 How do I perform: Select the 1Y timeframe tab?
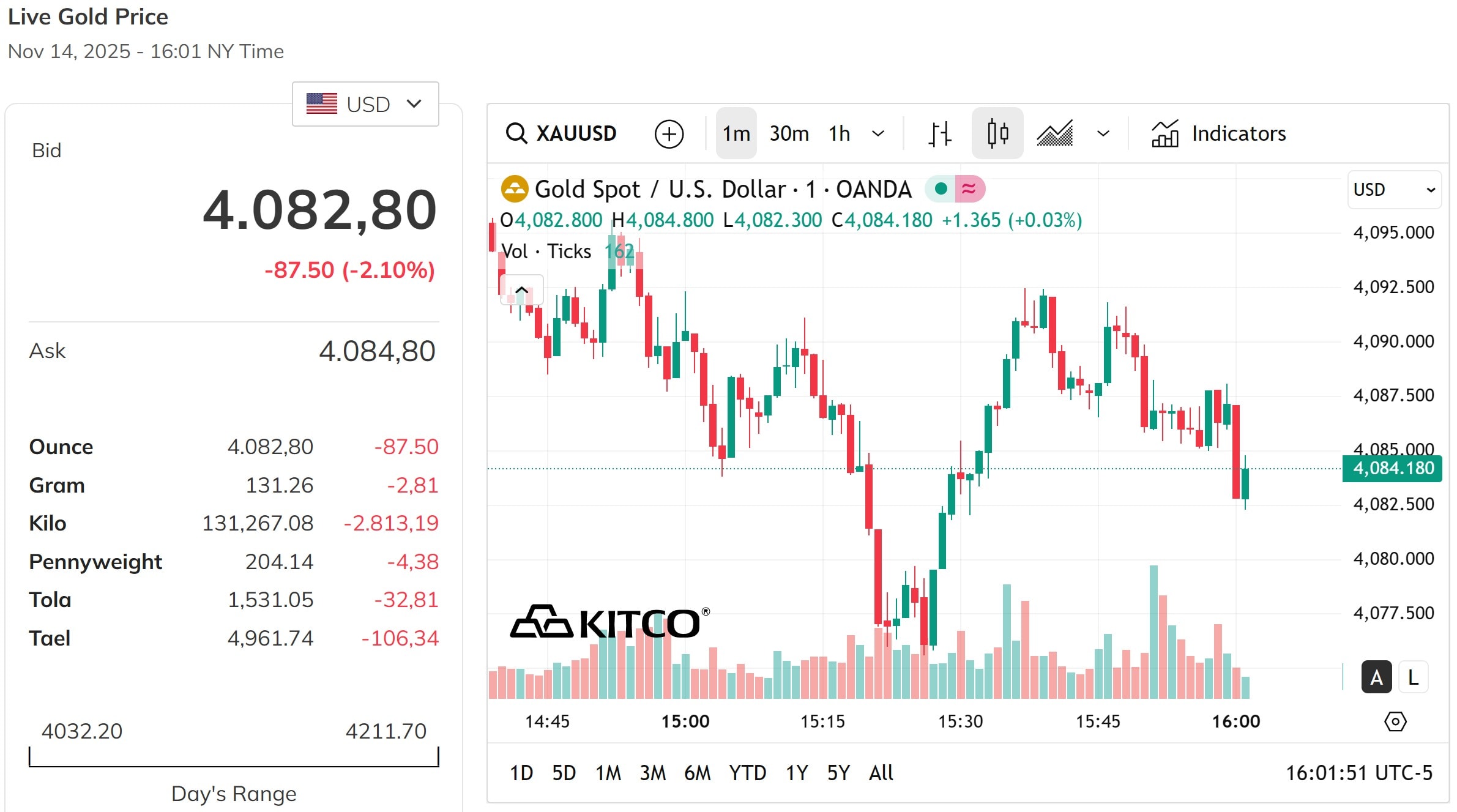(x=796, y=773)
